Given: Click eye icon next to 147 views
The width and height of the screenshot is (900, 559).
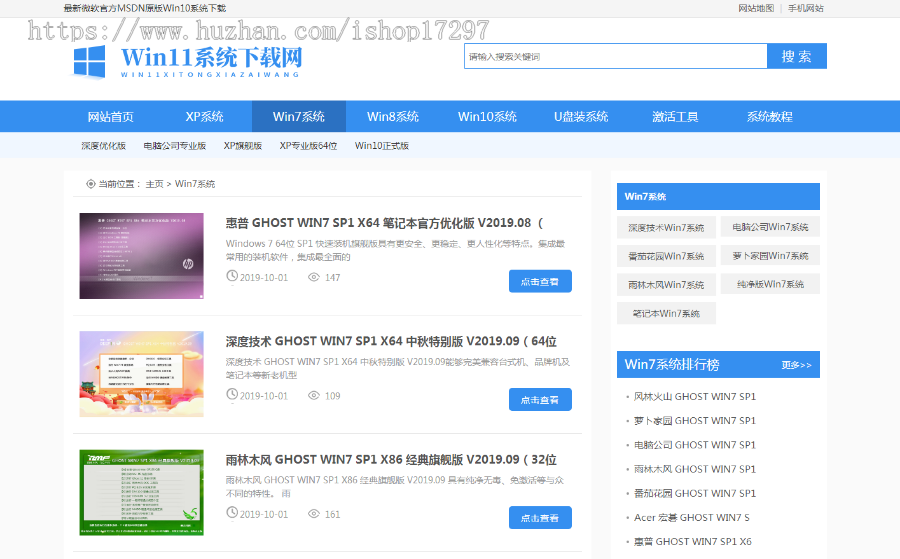Looking at the screenshot, I should click(x=313, y=277).
